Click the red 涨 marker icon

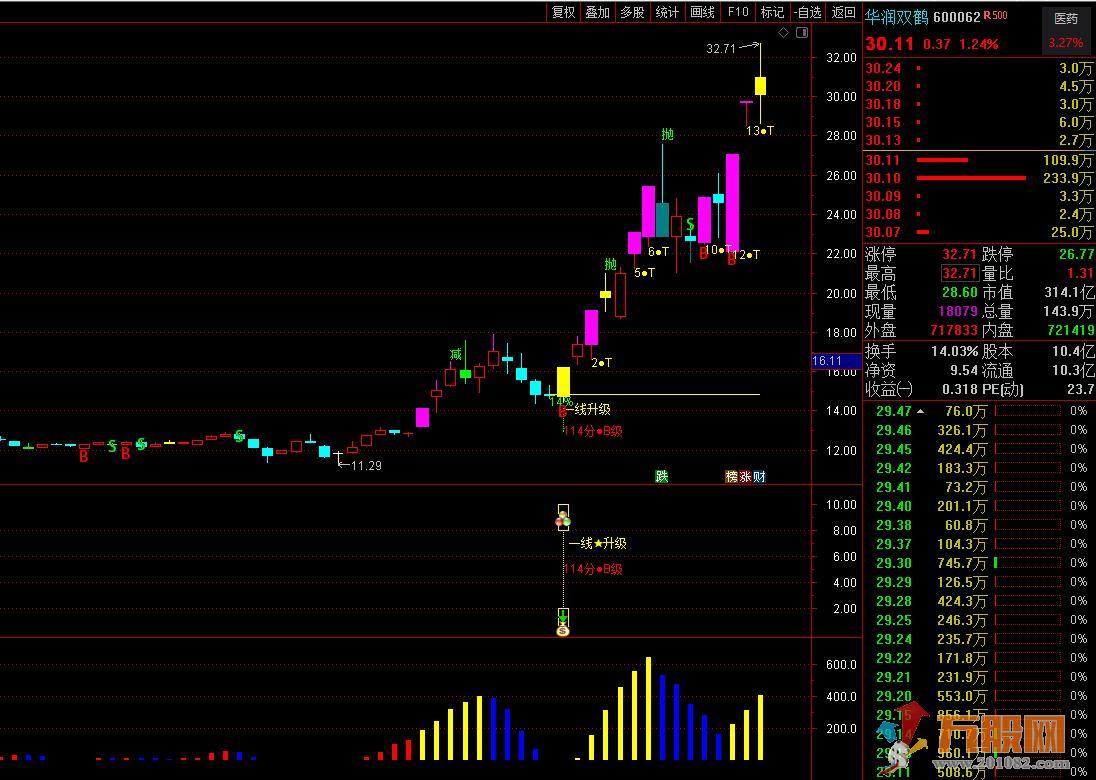pos(745,477)
